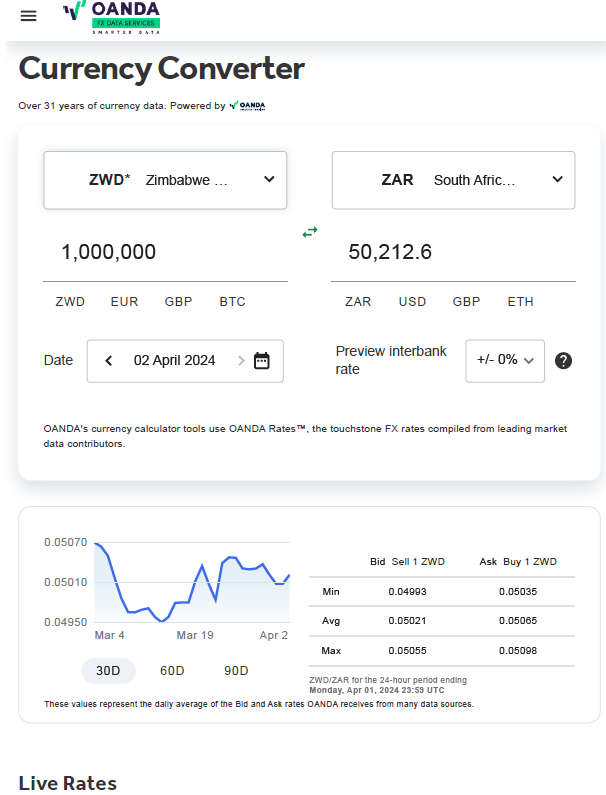Screen dimensions: 606x795
Task: Edit the 50,212.6 converted amount field
Action: point(453,252)
